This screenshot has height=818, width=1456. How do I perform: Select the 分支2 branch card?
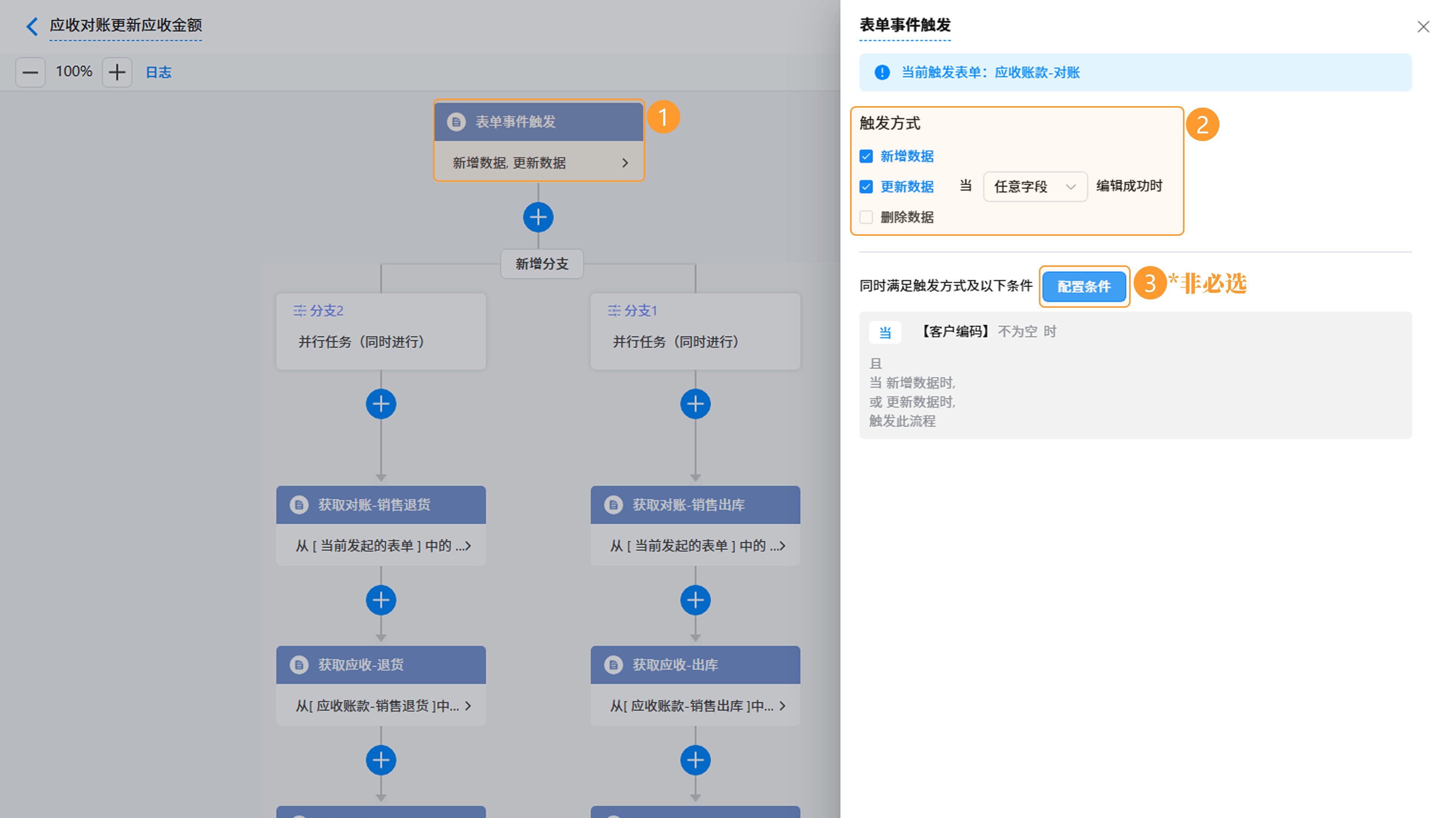(381, 331)
